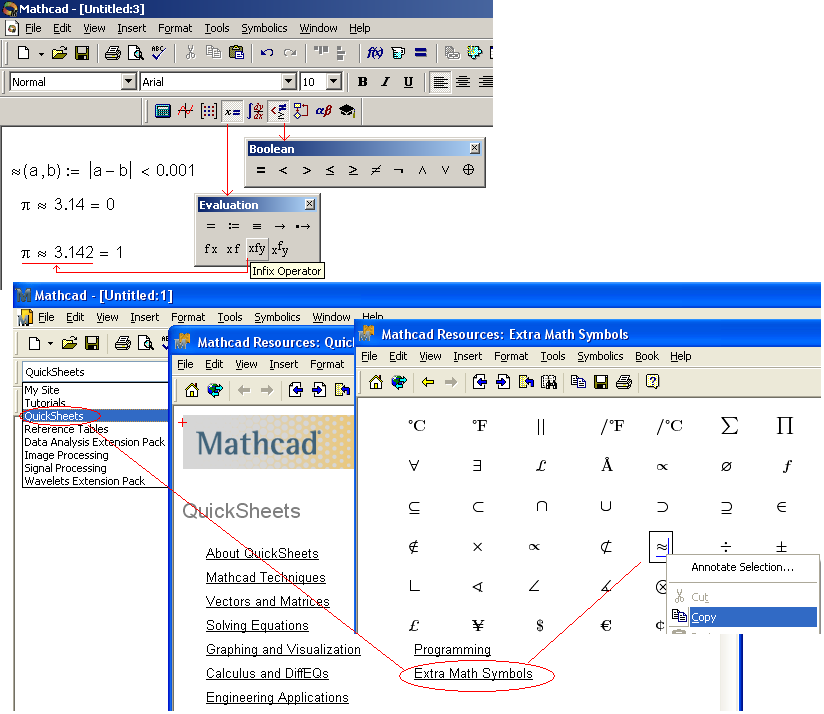
Task: Open Insert menu in Untitled:3 window
Action: (x=131, y=28)
